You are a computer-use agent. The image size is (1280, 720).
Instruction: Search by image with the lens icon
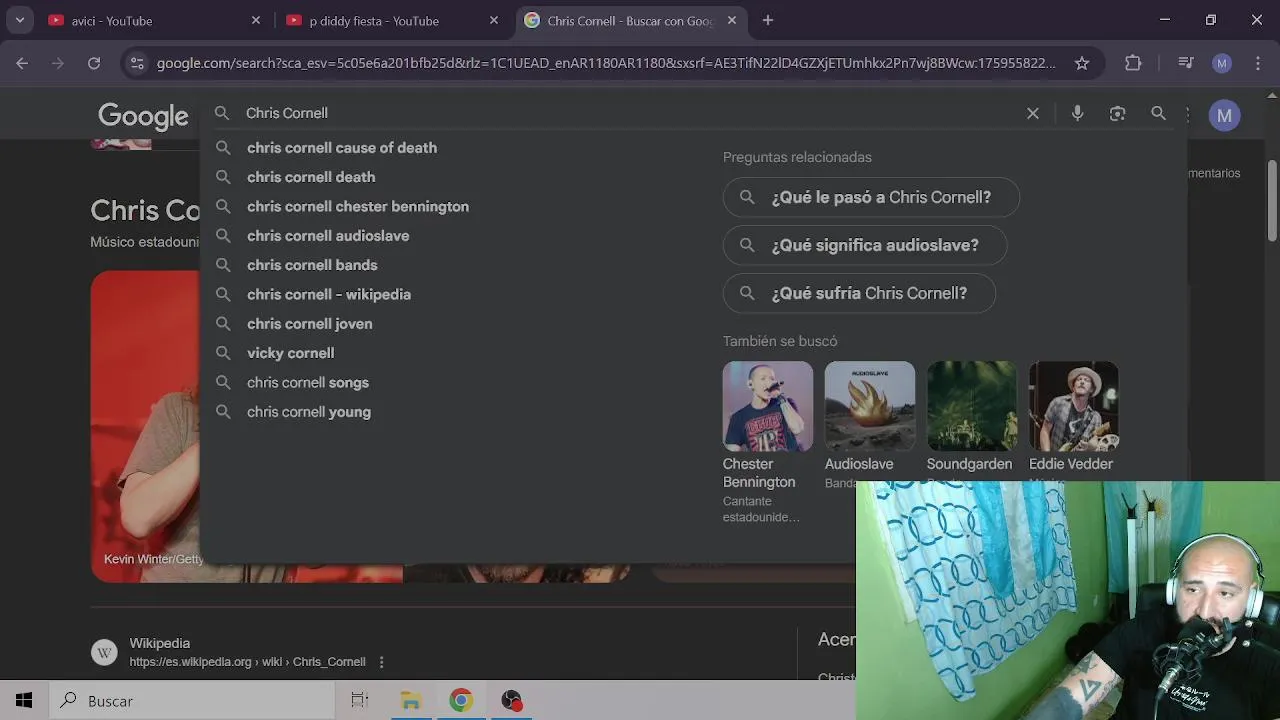click(1118, 113)
